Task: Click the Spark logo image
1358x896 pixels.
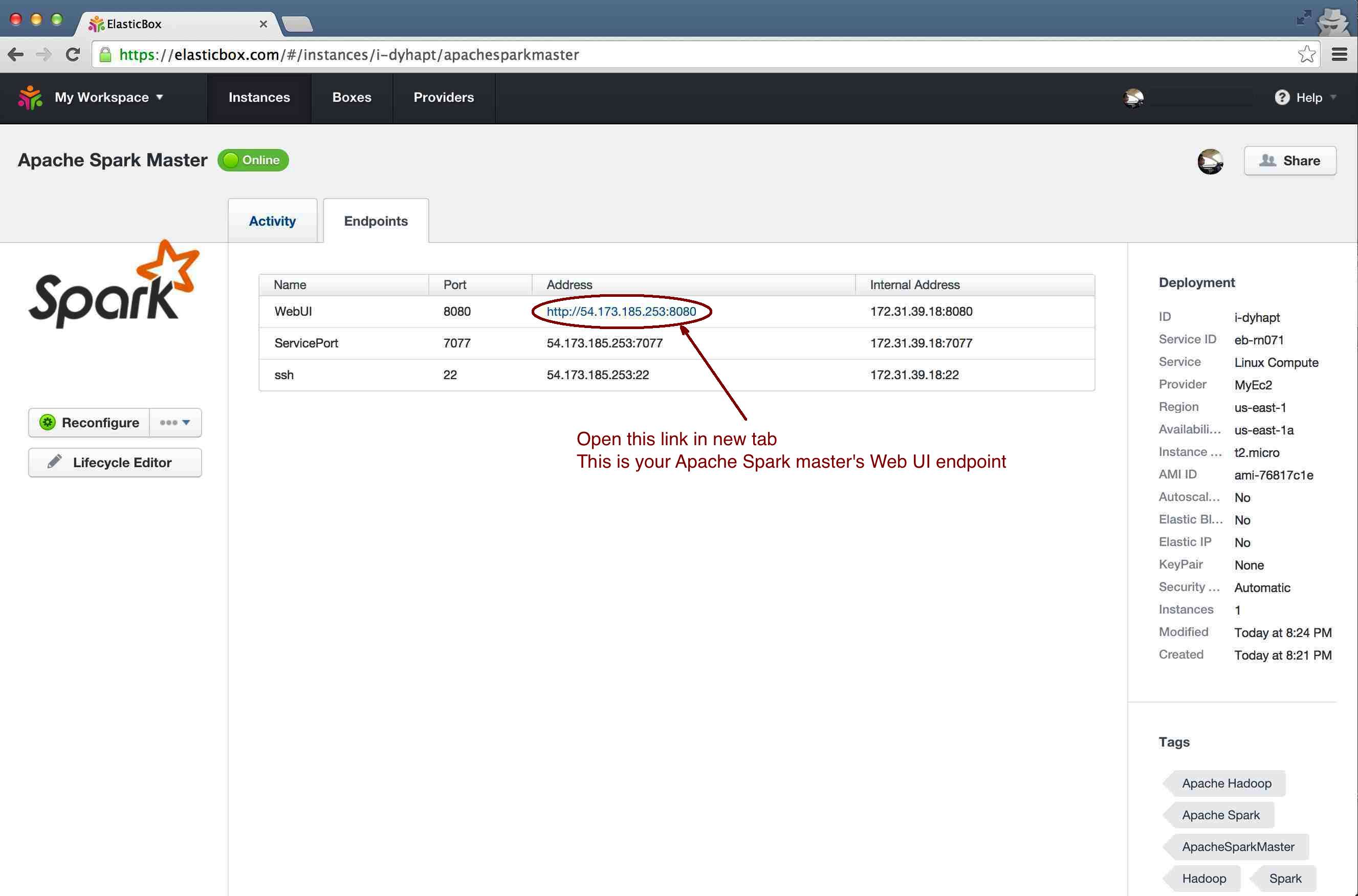Action: click(114, 284)
